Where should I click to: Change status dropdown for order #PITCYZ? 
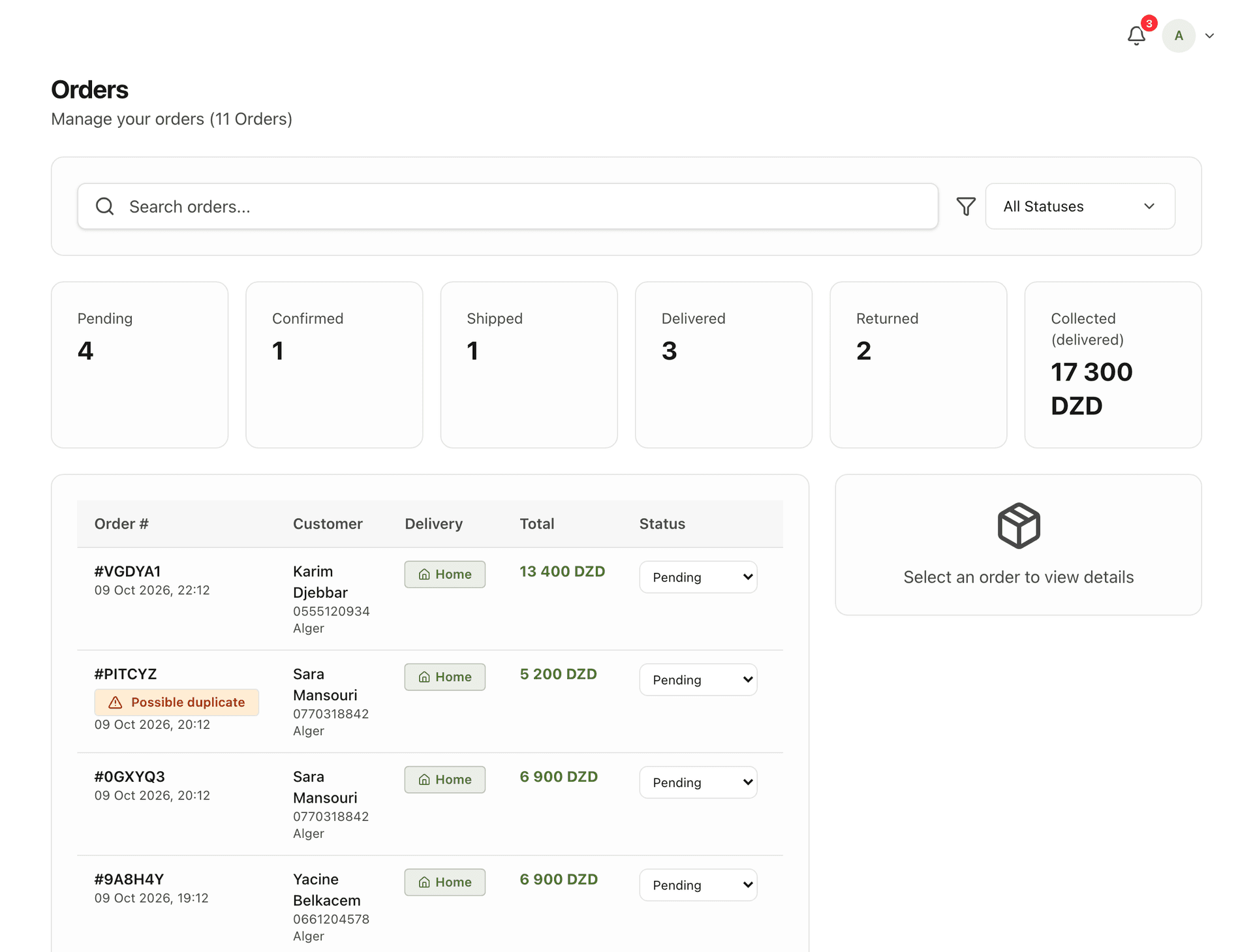(698, 679)
